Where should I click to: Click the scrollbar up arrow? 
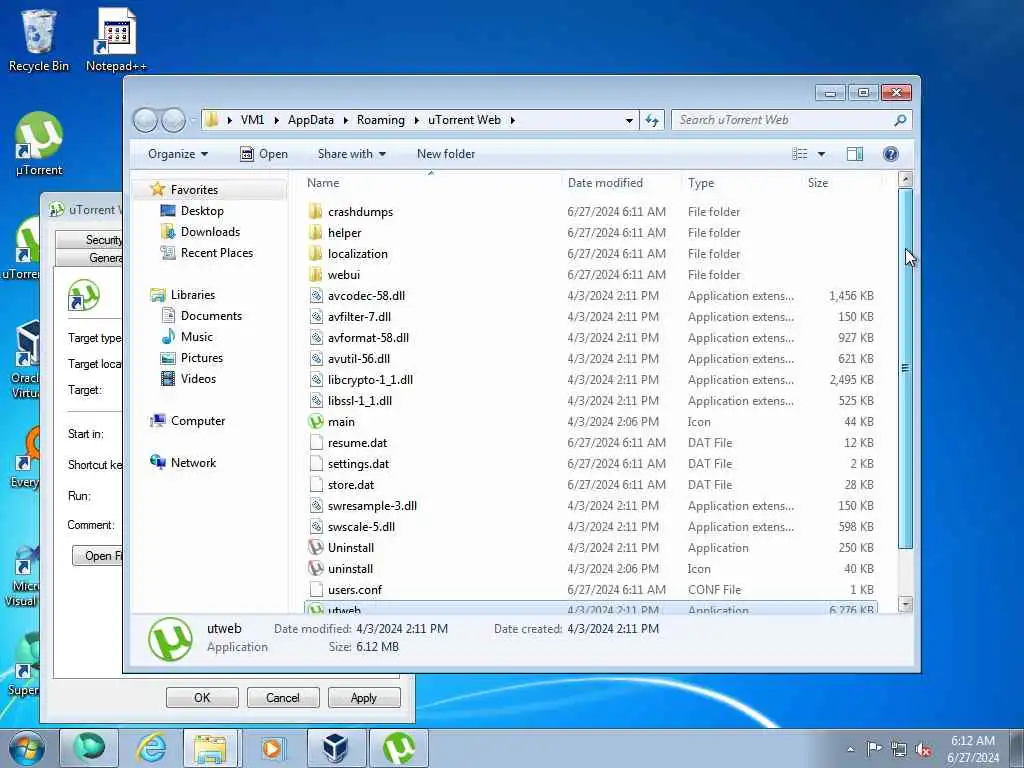[905, 179]
